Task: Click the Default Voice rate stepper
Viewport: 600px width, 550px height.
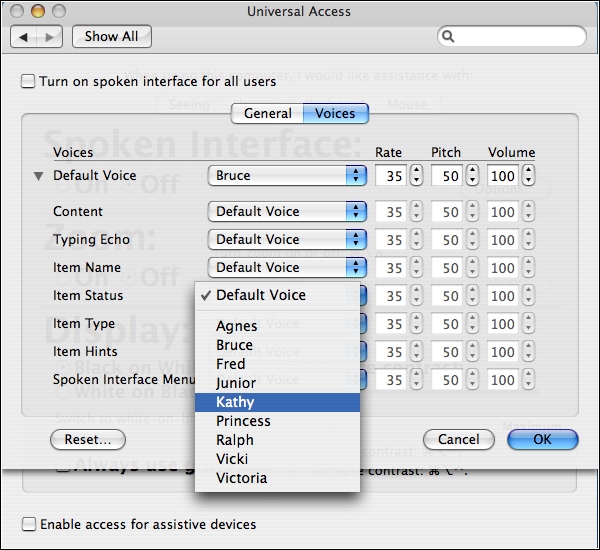Action: point(416,176)
